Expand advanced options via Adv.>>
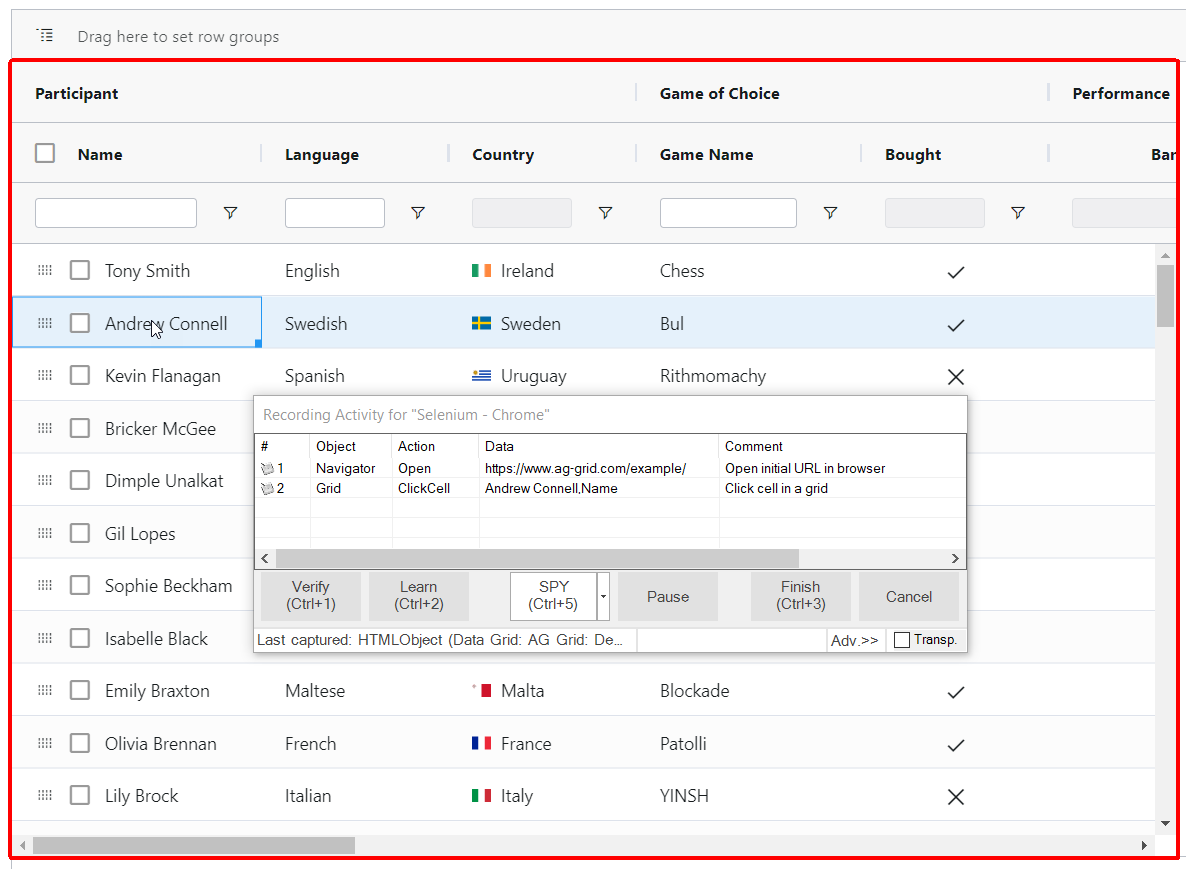This screenshot has width=1186, height=869. point(855,638)
